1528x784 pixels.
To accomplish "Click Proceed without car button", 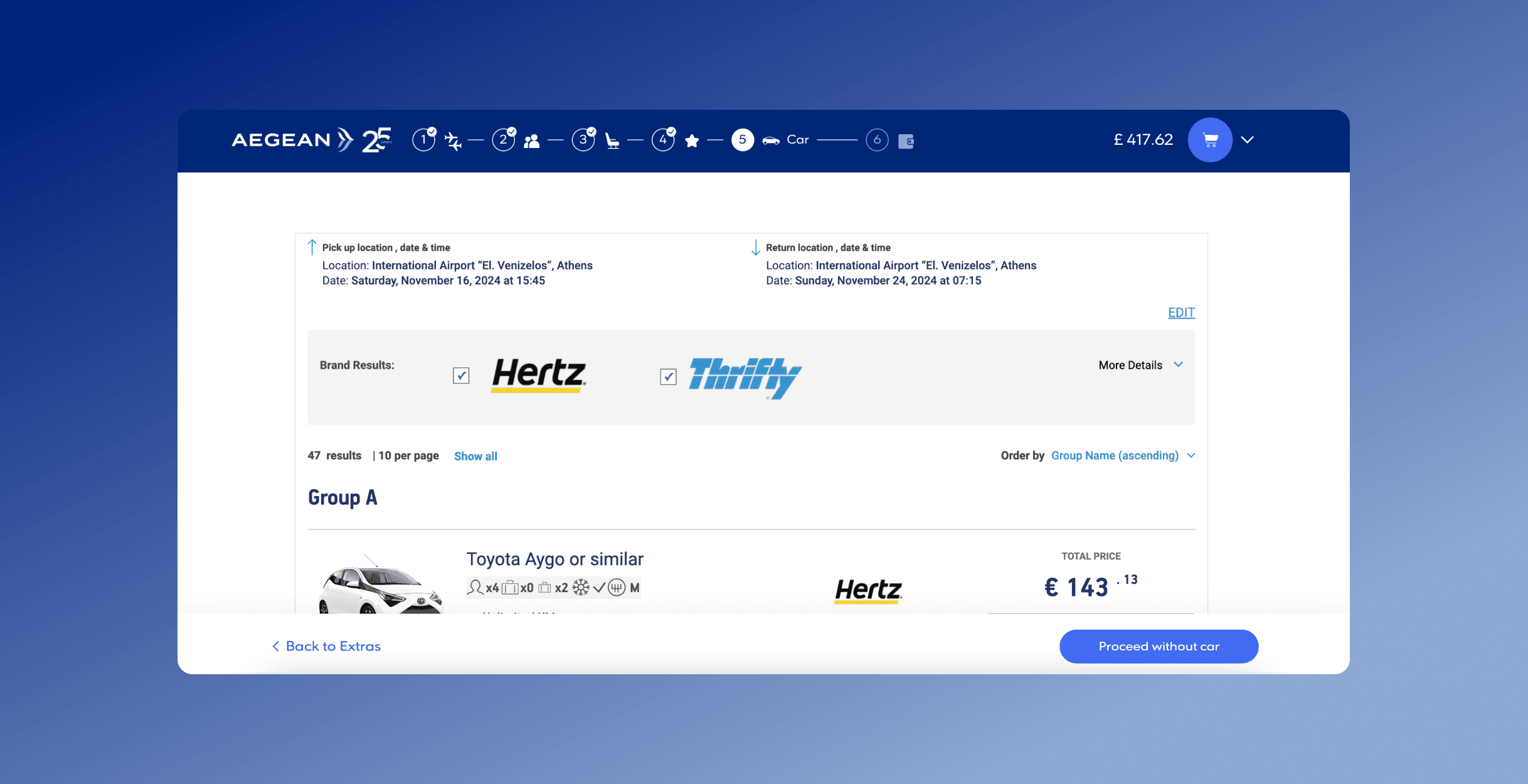I will coord(1159,646).
